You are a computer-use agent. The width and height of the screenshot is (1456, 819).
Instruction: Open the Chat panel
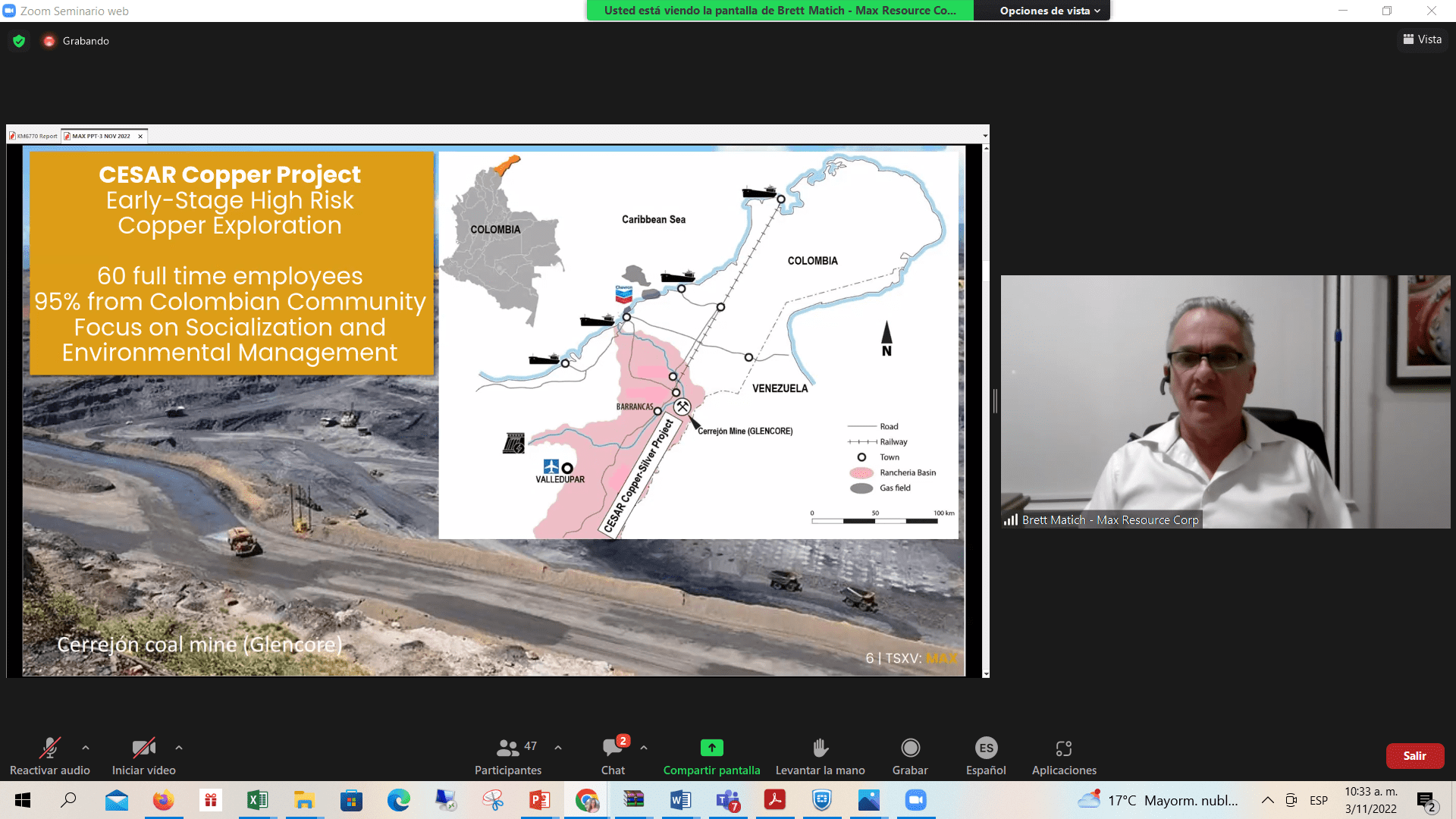click(613, 757)
